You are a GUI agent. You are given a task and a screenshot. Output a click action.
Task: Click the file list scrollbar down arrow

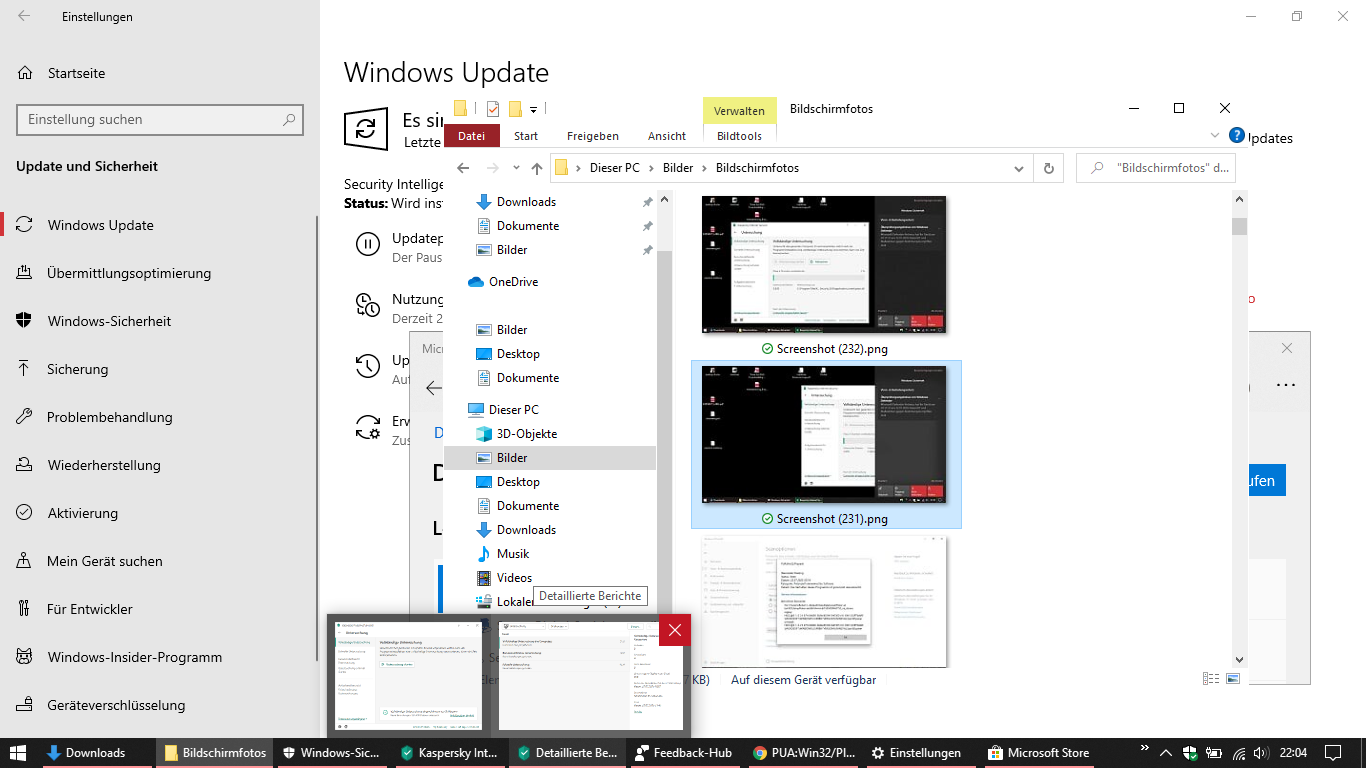1240,659
